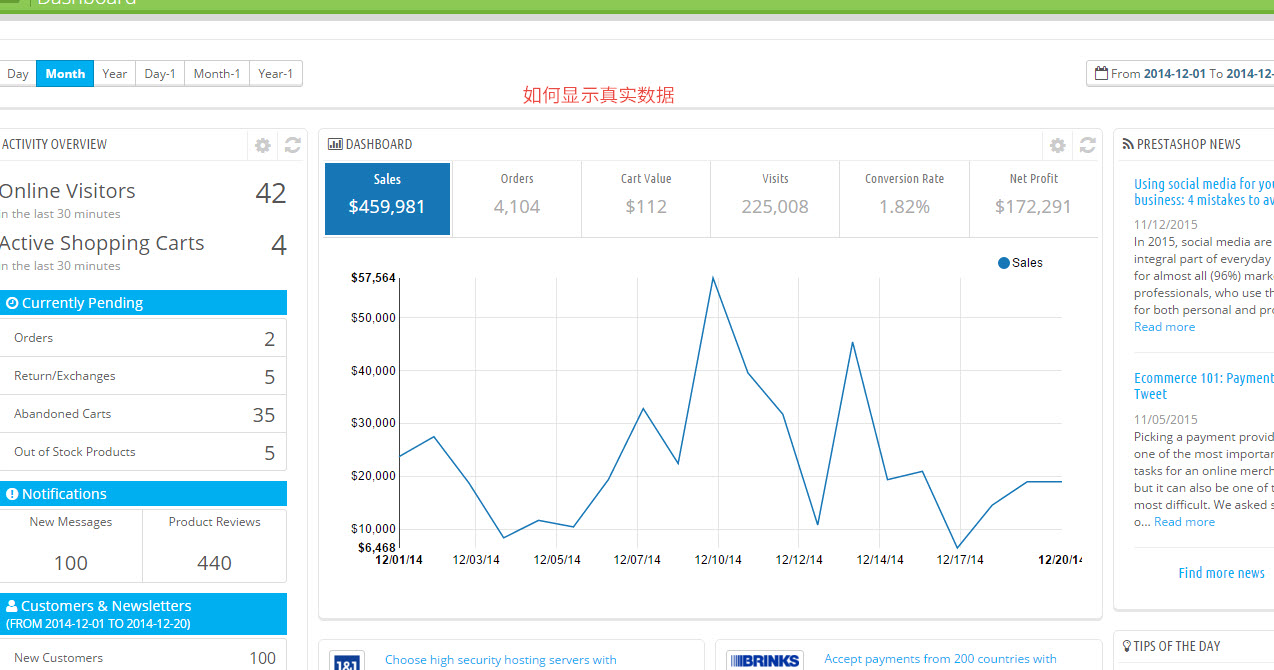Show the Conversion Rate chart
Image resolution: width=1274 pixels, height=670 pixels.
pos(904,198)
